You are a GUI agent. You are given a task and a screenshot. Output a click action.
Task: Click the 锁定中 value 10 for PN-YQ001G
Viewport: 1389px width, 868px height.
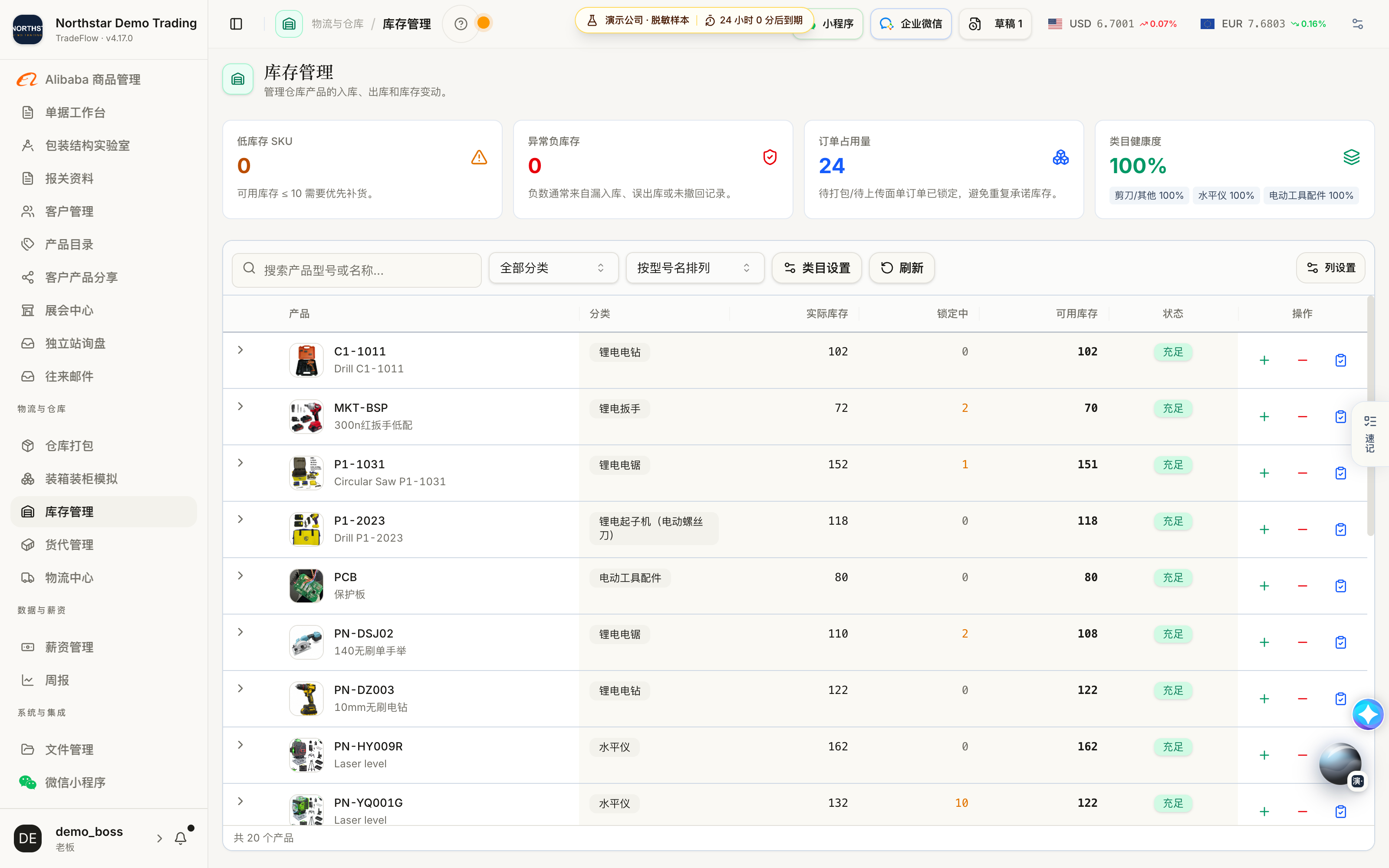coord(961,803)
